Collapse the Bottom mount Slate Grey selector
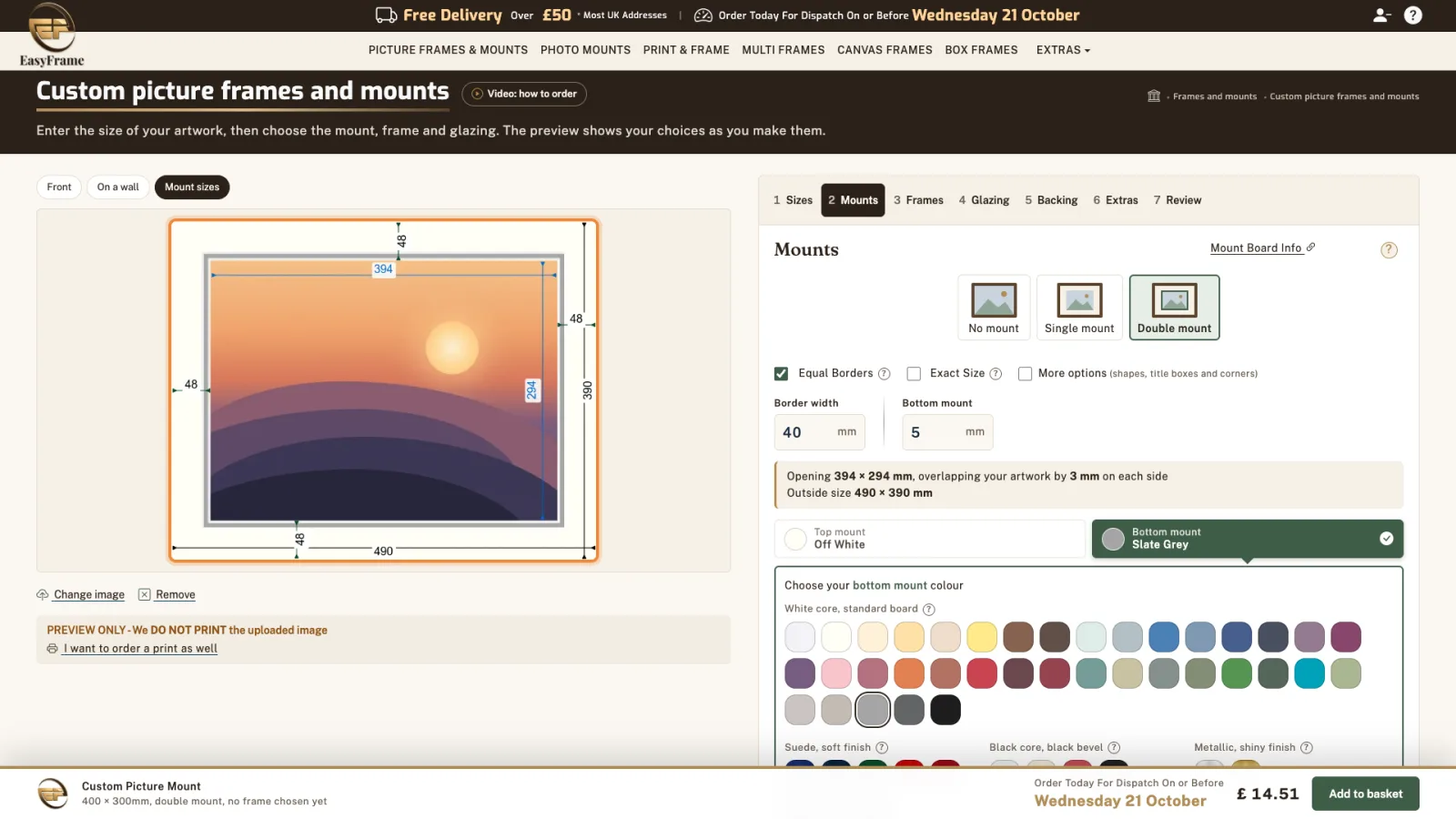This screenshot has width=1456, height=819. (x=1248, y=539)
